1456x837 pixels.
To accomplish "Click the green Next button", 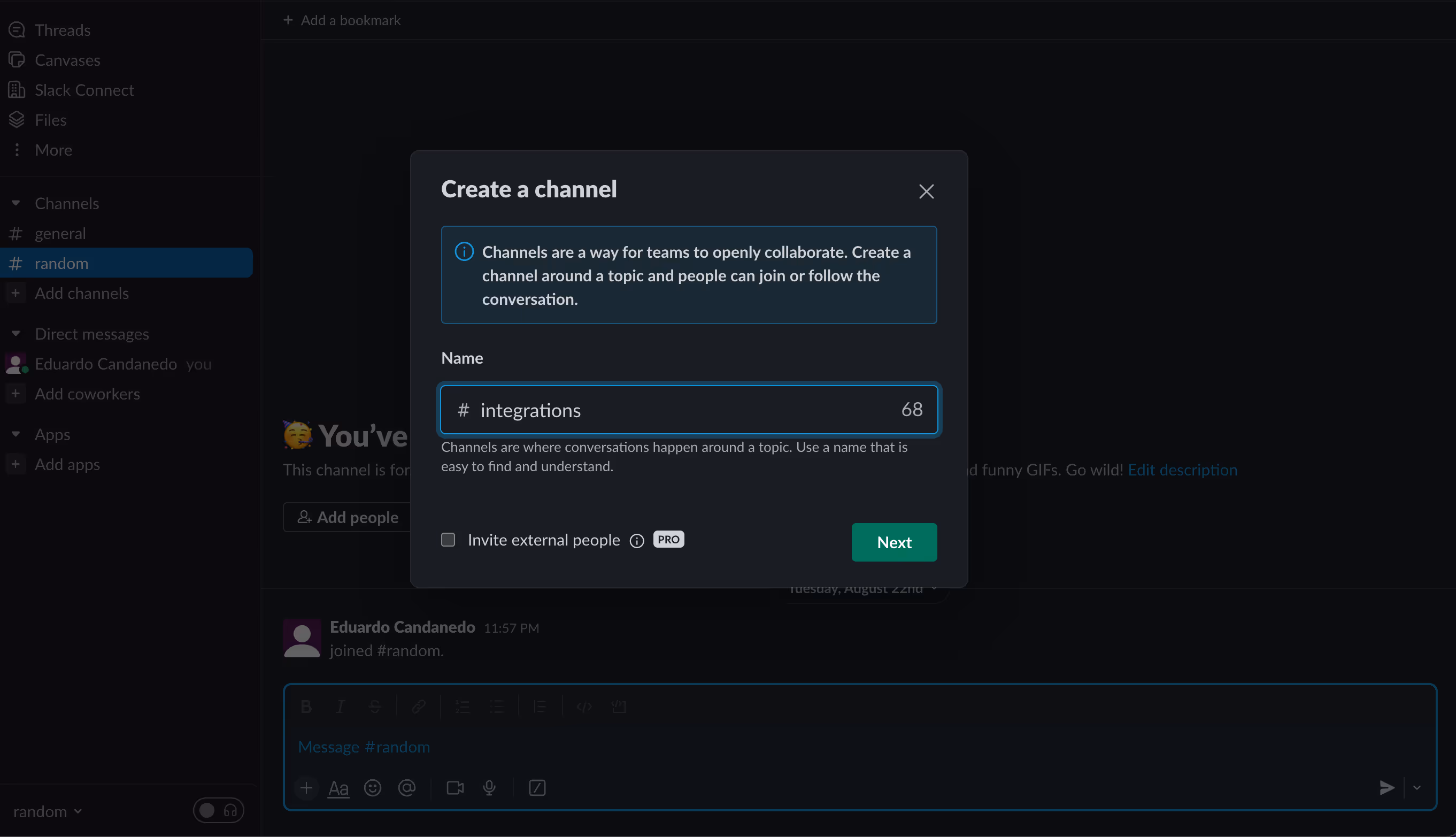I will click(x=893, y=542).
